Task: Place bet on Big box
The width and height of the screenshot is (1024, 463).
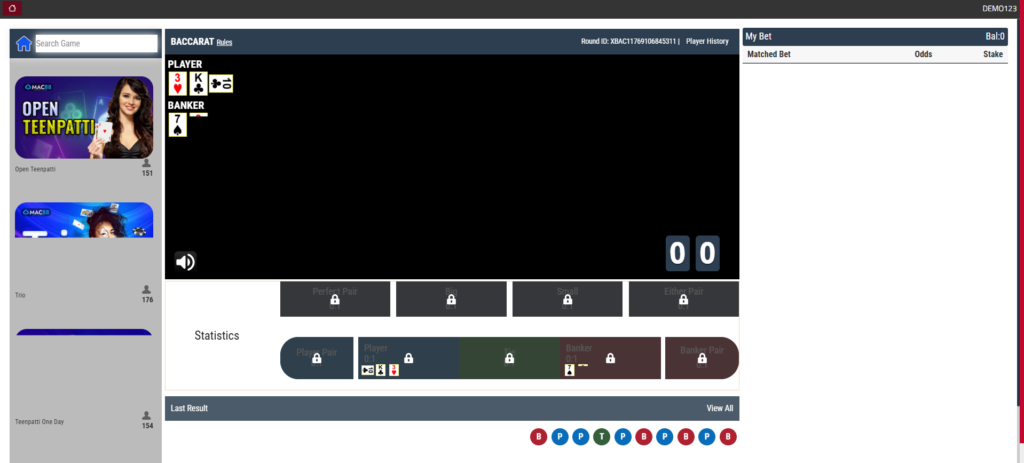Action: pyautogui.click(x=451, y=299)
